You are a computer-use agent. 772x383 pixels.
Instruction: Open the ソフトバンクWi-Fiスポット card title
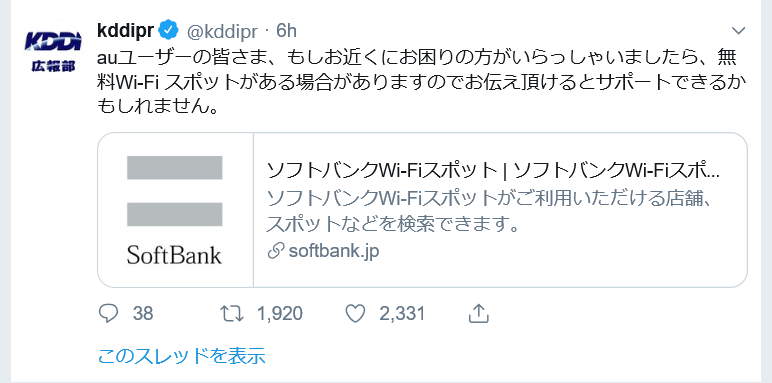click(493, 171)
